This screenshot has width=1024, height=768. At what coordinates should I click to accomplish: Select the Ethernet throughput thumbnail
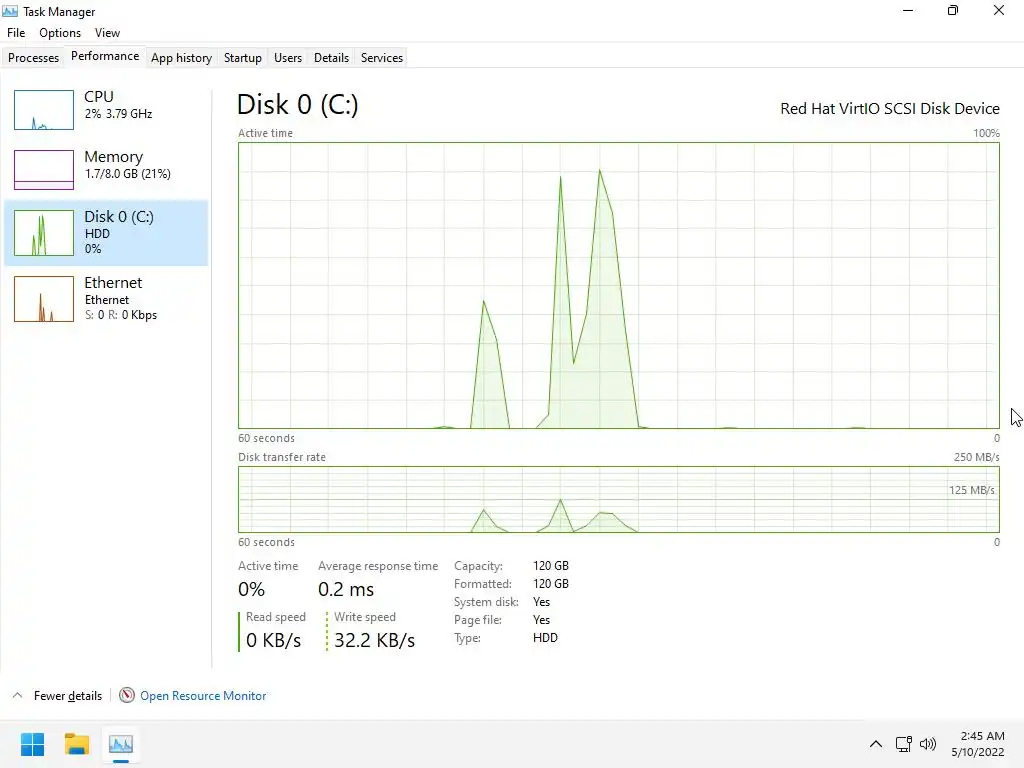pos(44,298)
